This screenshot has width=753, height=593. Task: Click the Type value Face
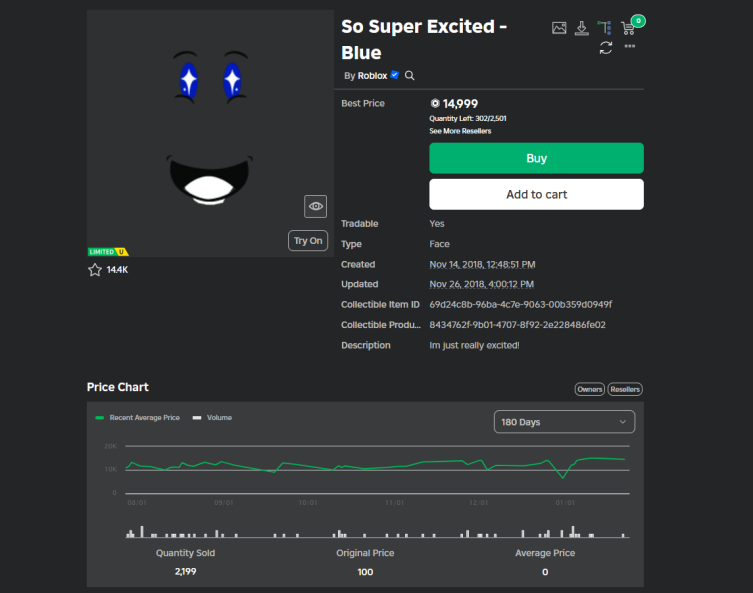click(439, 244)
